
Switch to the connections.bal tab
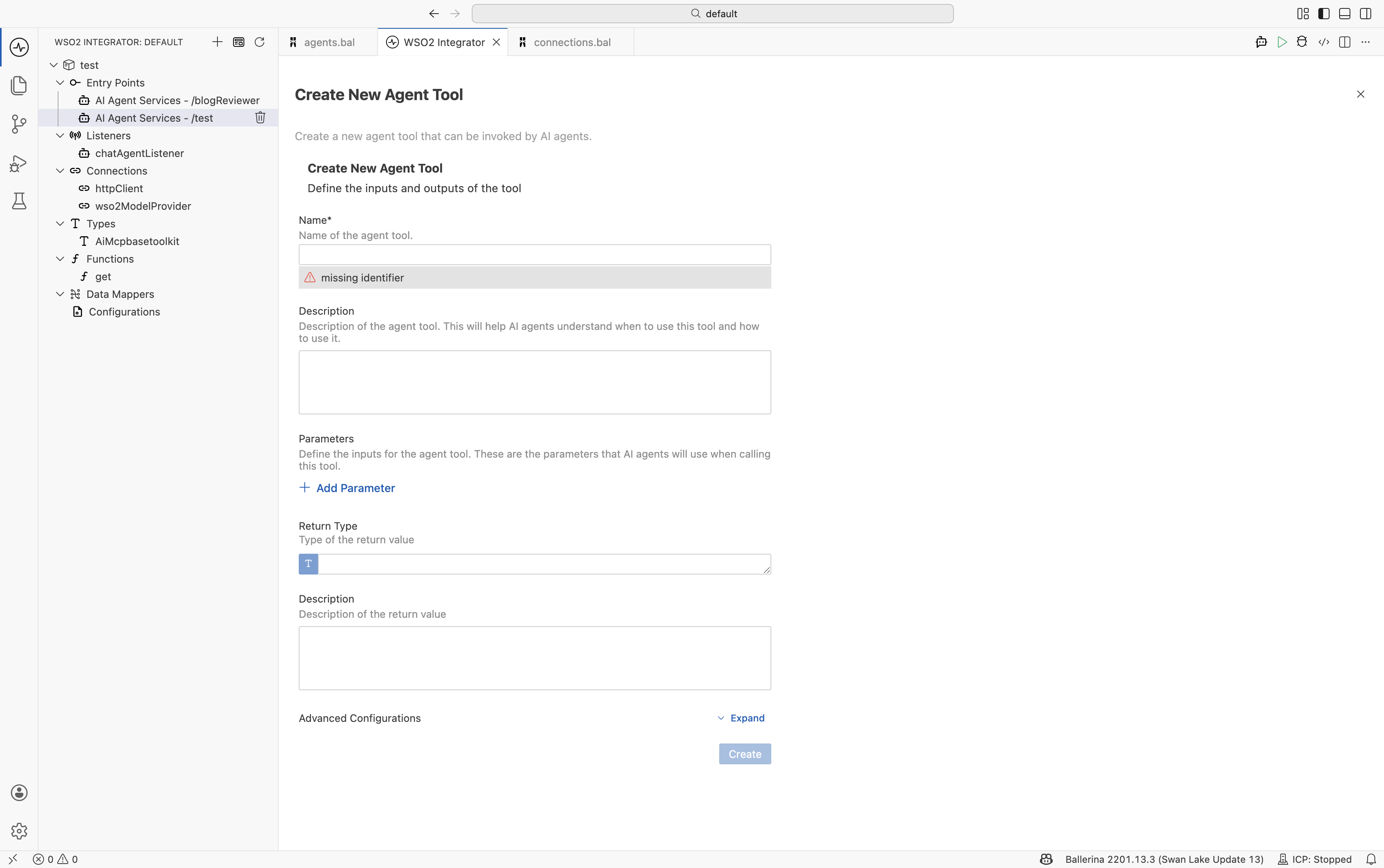[x=571, y=42]
